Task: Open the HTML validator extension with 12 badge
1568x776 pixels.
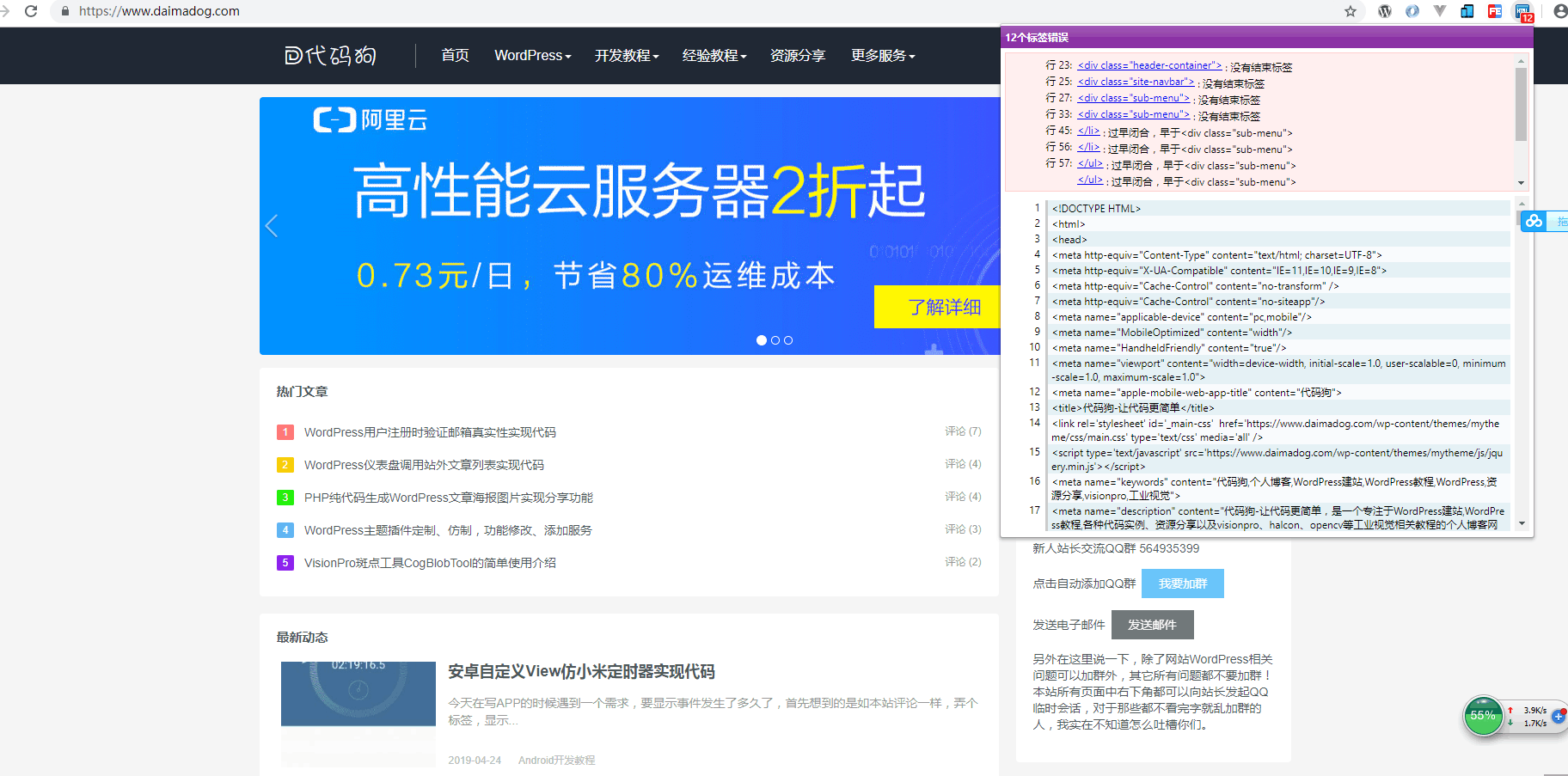Action: 1522,12
